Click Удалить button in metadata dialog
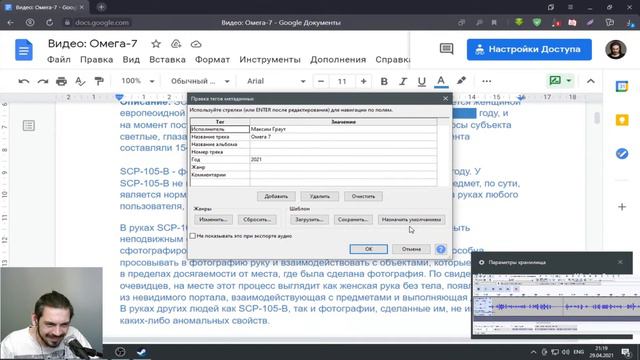Image resolution: width=640 pixels, height=360 pixels. pos(320,196)
